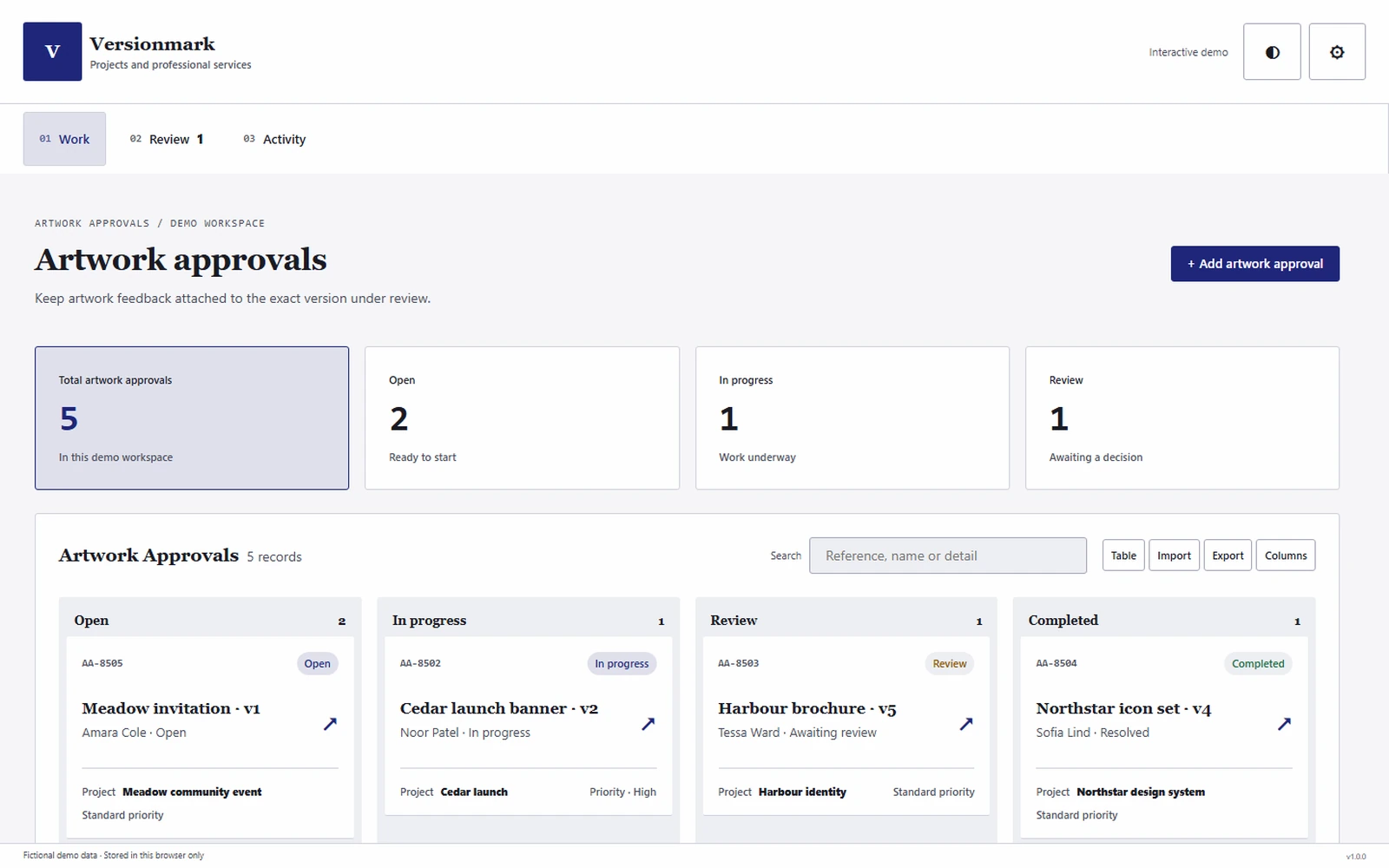This screenshot has width=1389, height=868.
Task: Click Harbour identity project name
Action: click(802, 792)
